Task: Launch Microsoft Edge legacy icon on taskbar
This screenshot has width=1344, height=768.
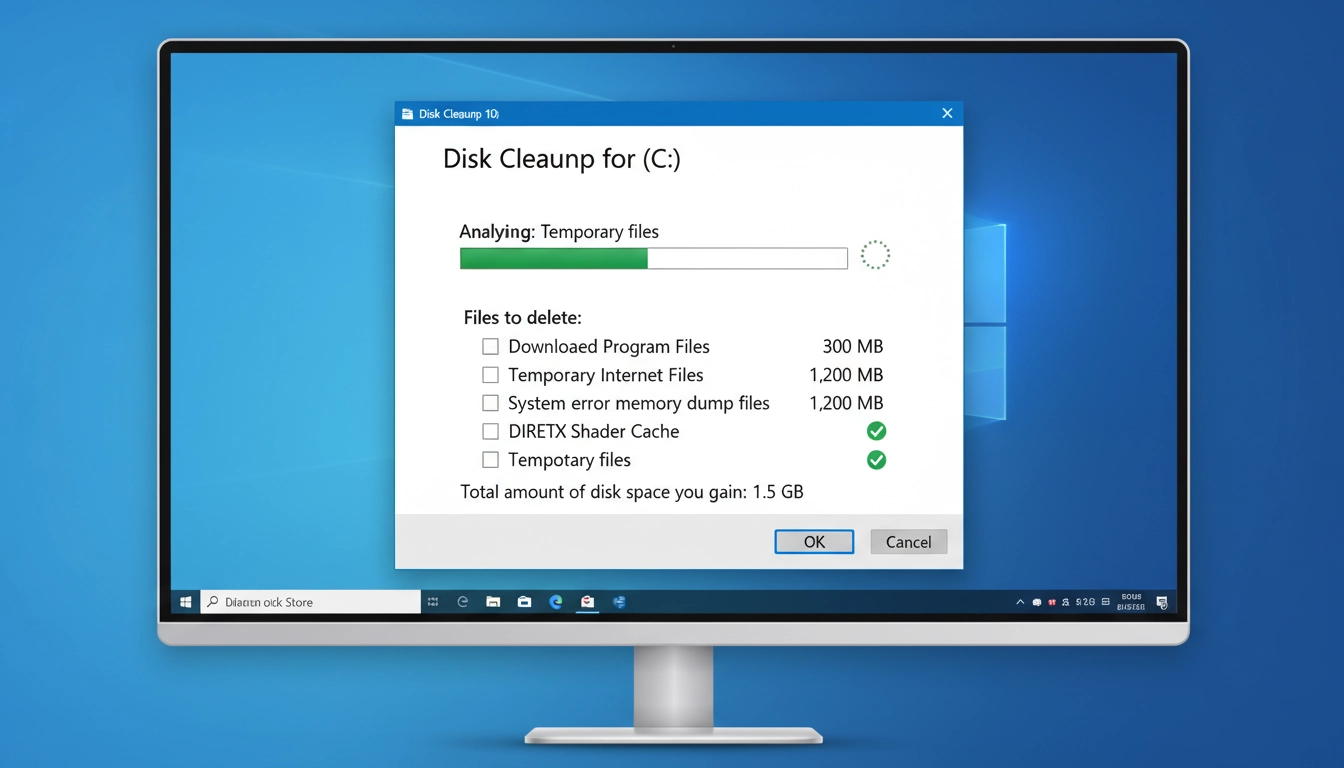Action: pyautogui.click(x=462, y=601)
